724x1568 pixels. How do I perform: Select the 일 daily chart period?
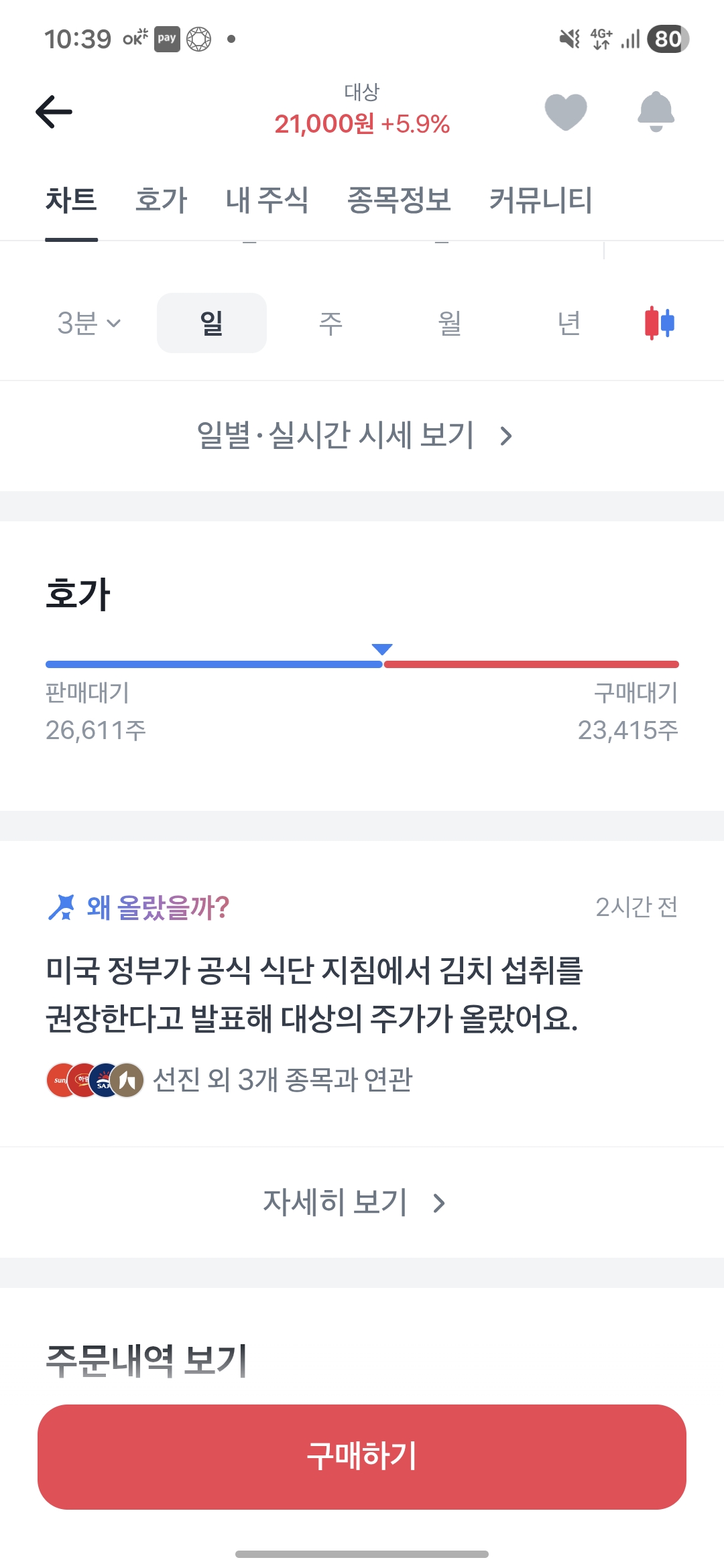point(212,323)
